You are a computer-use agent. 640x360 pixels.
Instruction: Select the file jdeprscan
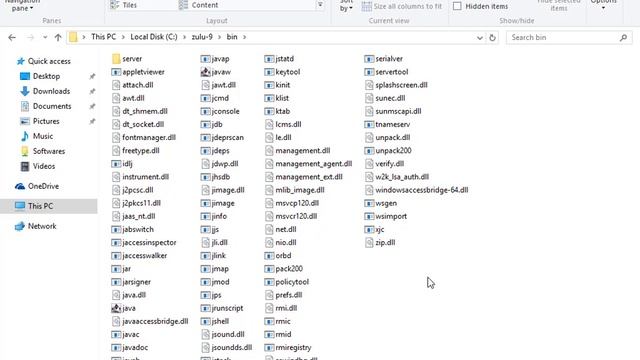click(x=222, y=138)
